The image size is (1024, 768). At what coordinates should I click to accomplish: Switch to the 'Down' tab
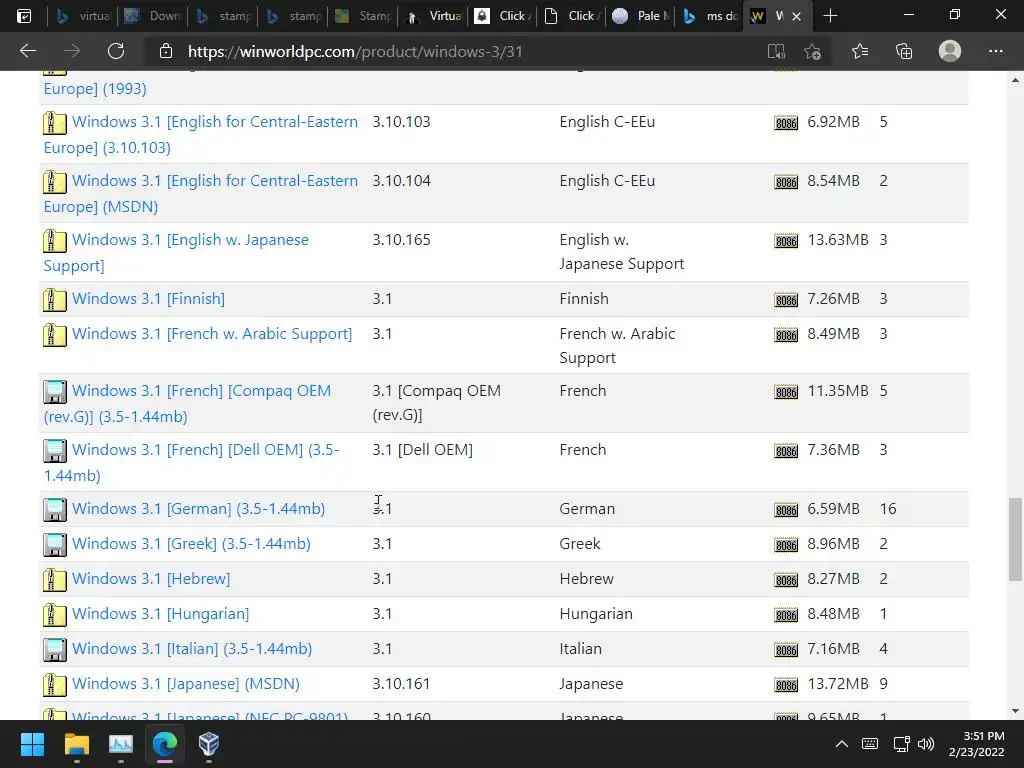[153, 16]
